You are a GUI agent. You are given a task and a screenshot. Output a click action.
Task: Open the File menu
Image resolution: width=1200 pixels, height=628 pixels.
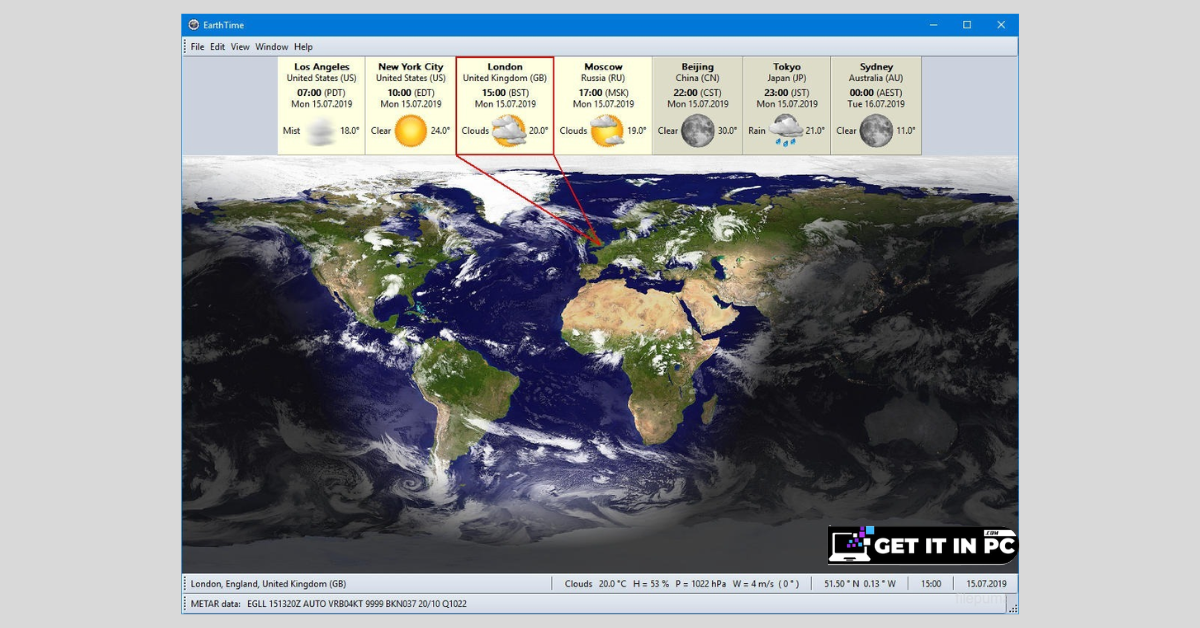[197, 47]
